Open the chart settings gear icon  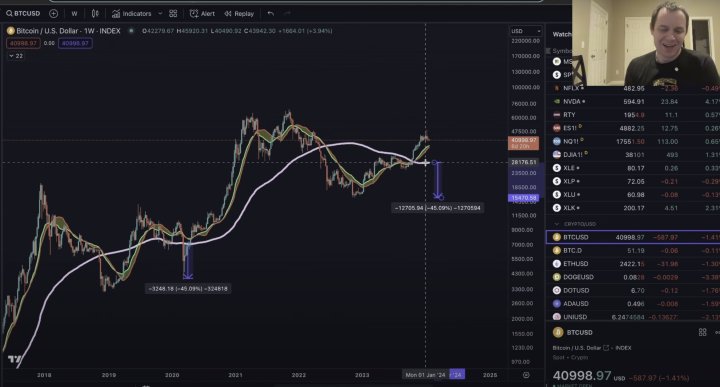pyautogui.click(x=526, y=375)
